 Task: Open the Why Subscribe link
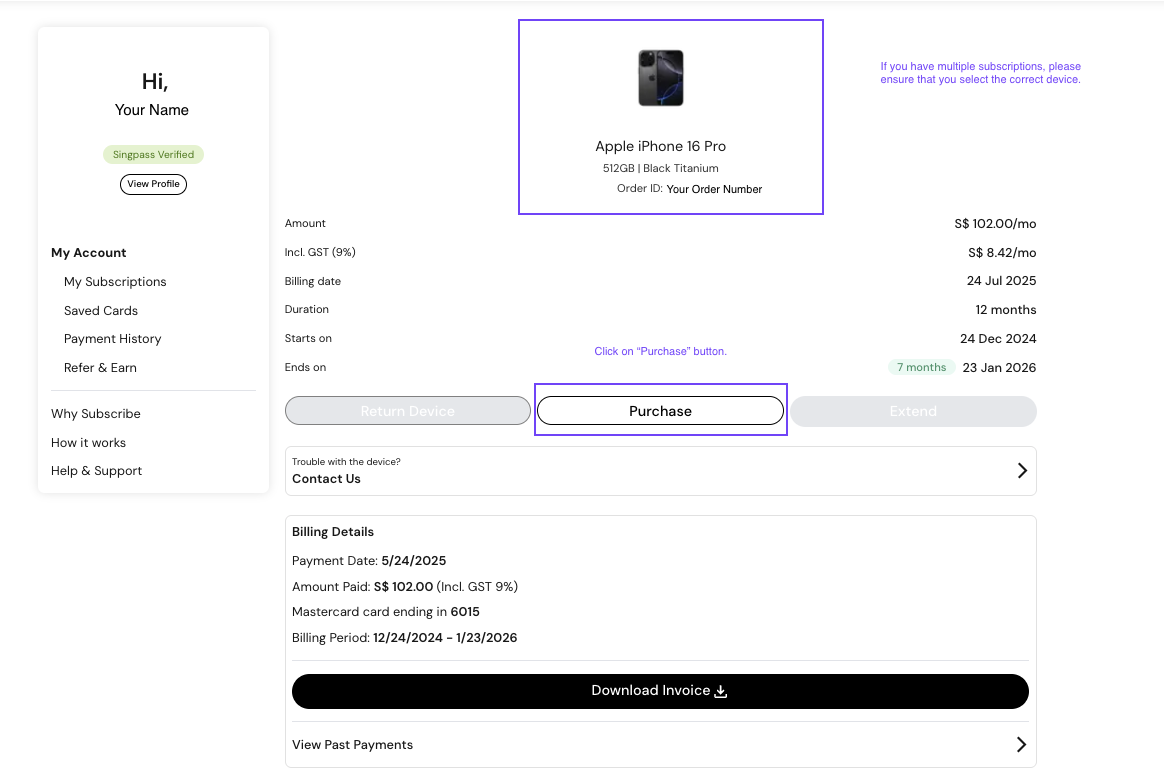click(96, 414)
